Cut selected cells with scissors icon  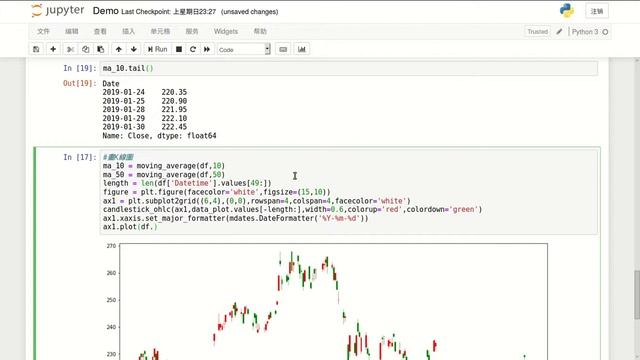point(70,49)
